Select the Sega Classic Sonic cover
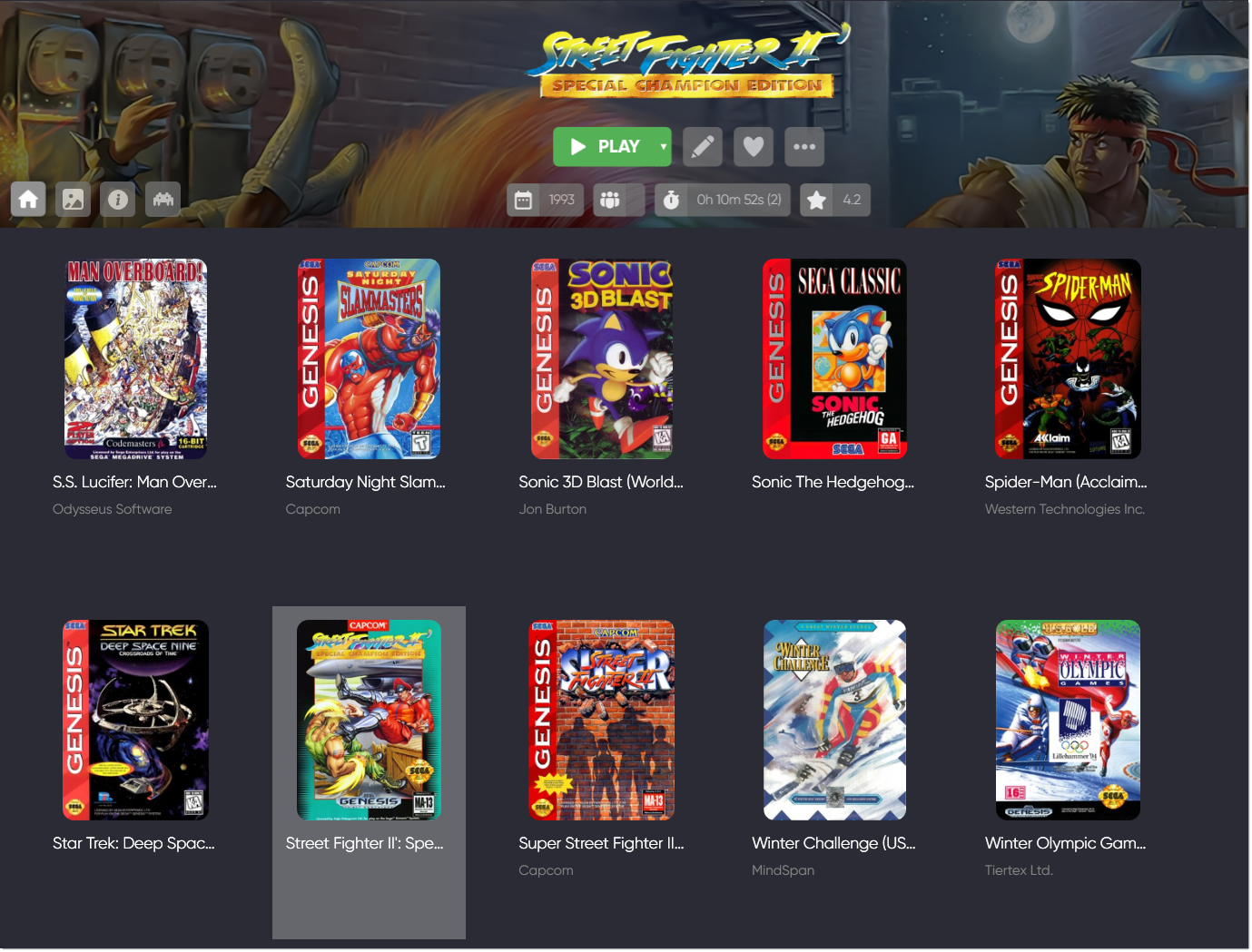 click(x=834, y=359)
